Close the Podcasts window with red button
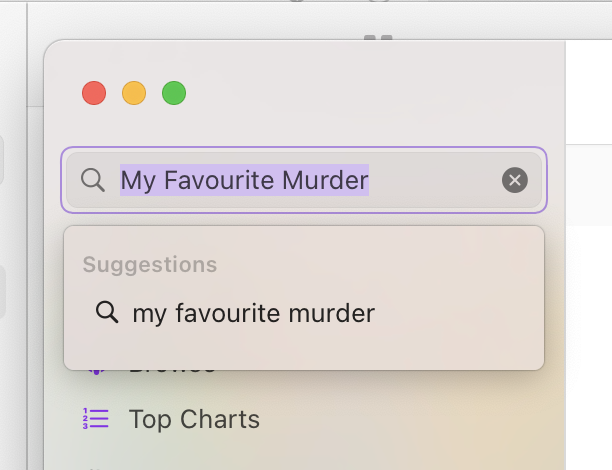 (x=94, y=93)
